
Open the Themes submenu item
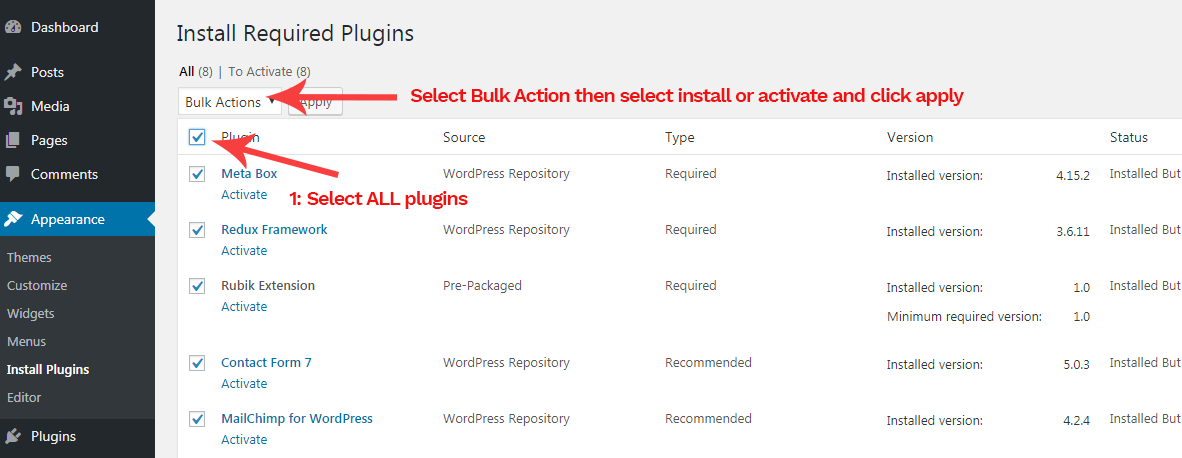(29, 258)
